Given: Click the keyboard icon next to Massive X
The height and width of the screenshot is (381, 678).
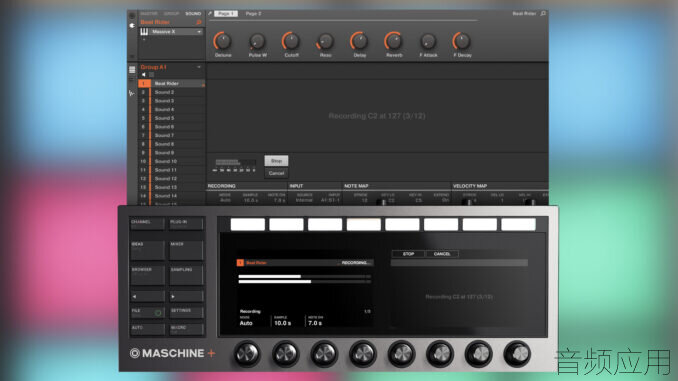Looking at the screenshot, I should (x=144, y=32).
